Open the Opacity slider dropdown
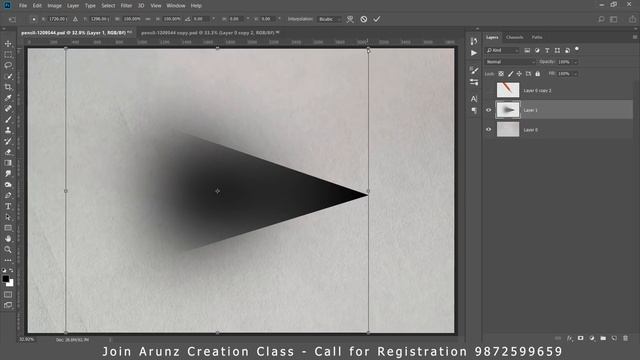640x360 pixels. click(x=576, y=62)
